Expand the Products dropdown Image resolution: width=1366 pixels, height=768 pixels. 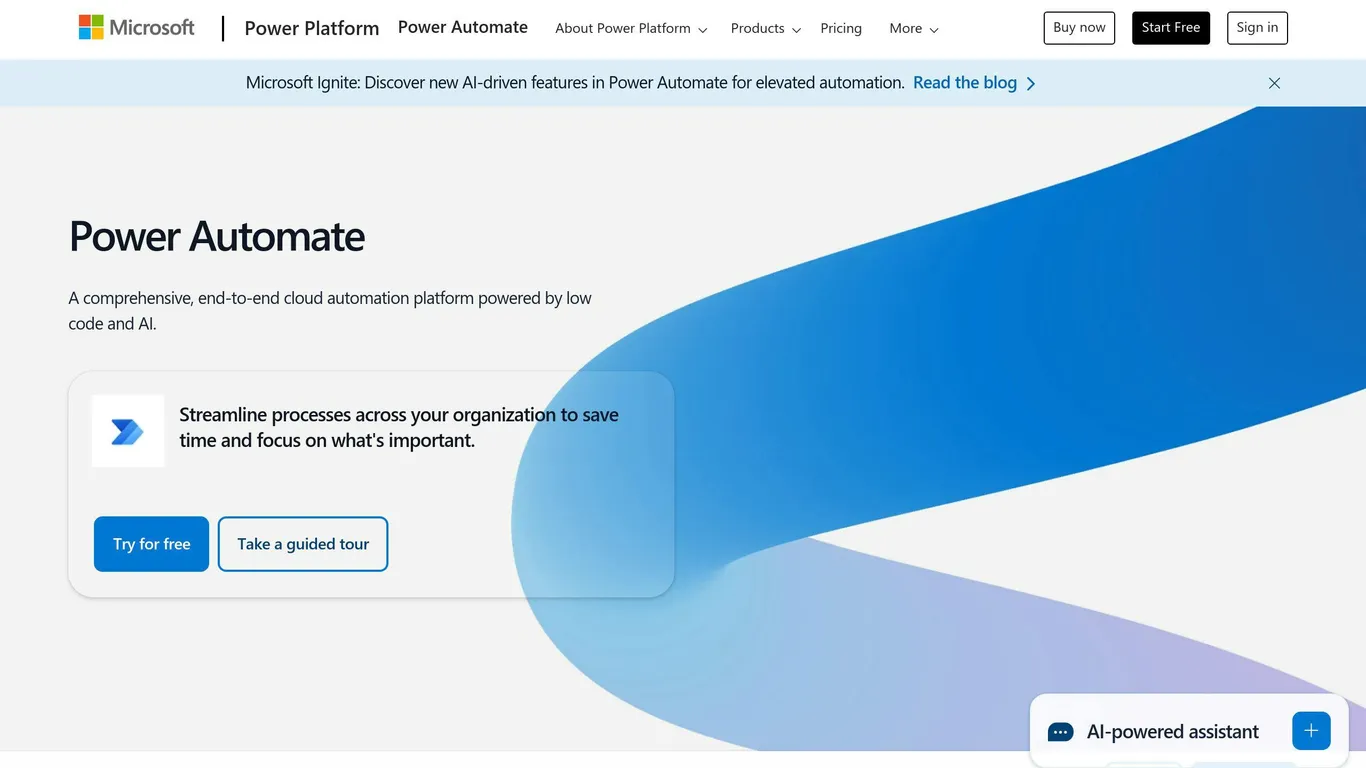(766, 28)
